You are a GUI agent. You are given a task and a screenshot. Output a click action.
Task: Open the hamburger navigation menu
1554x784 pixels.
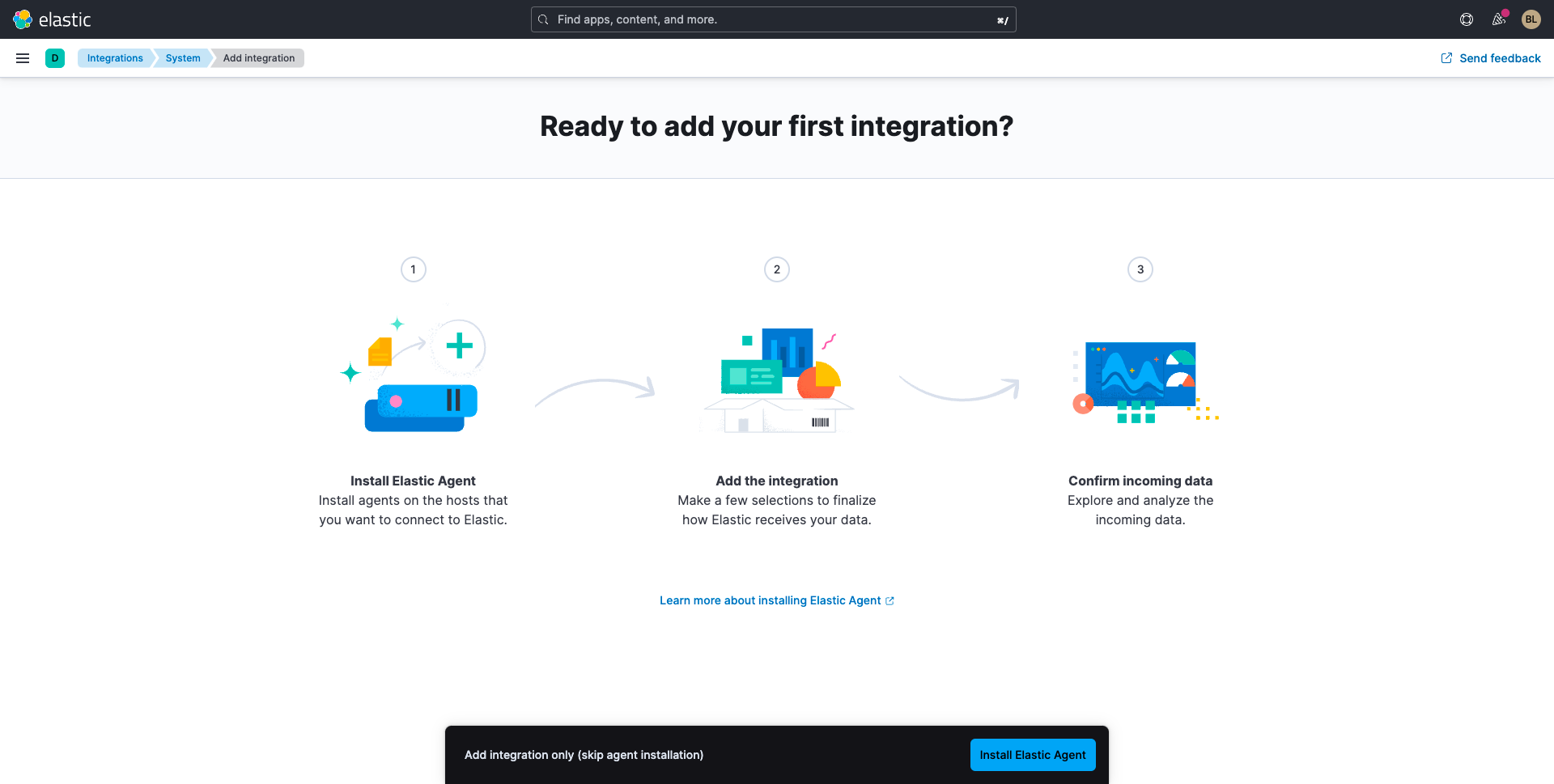point(23,58)
